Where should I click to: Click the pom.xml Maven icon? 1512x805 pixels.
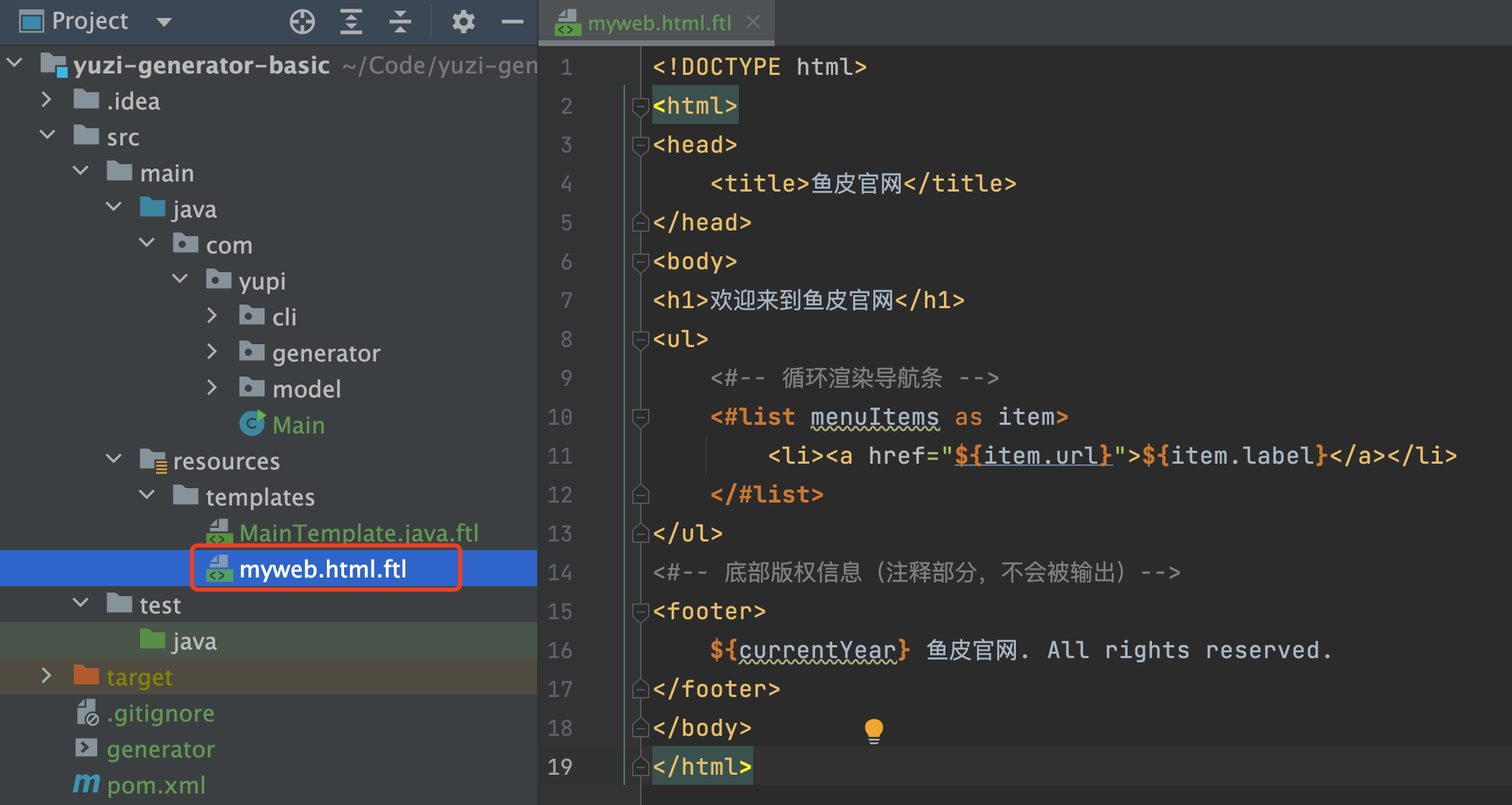pos(87,784)
